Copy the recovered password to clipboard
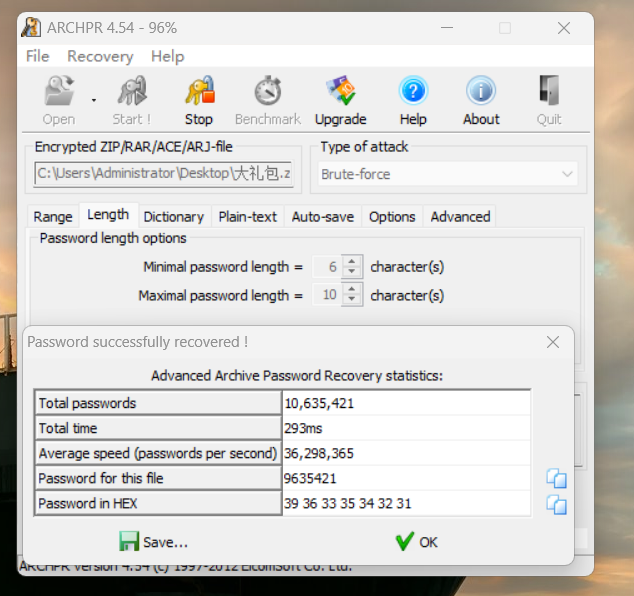 tap(556, 478)
